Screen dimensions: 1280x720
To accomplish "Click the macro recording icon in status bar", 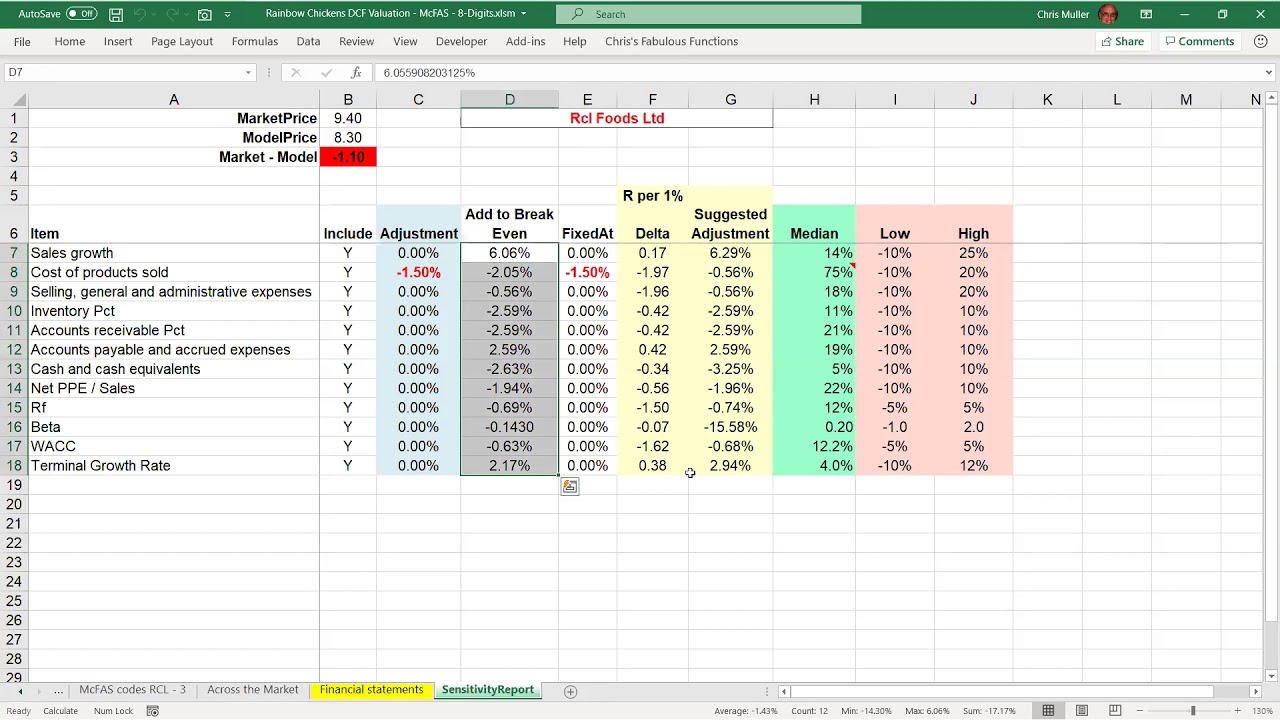I will point(153,711).
